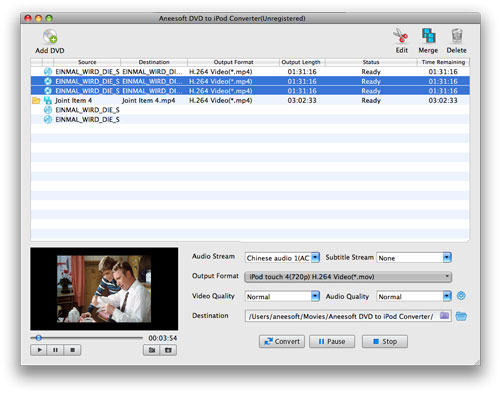Stop the preview playback
The width and height of the screenshot is (500, 393).
click(72, 350)
